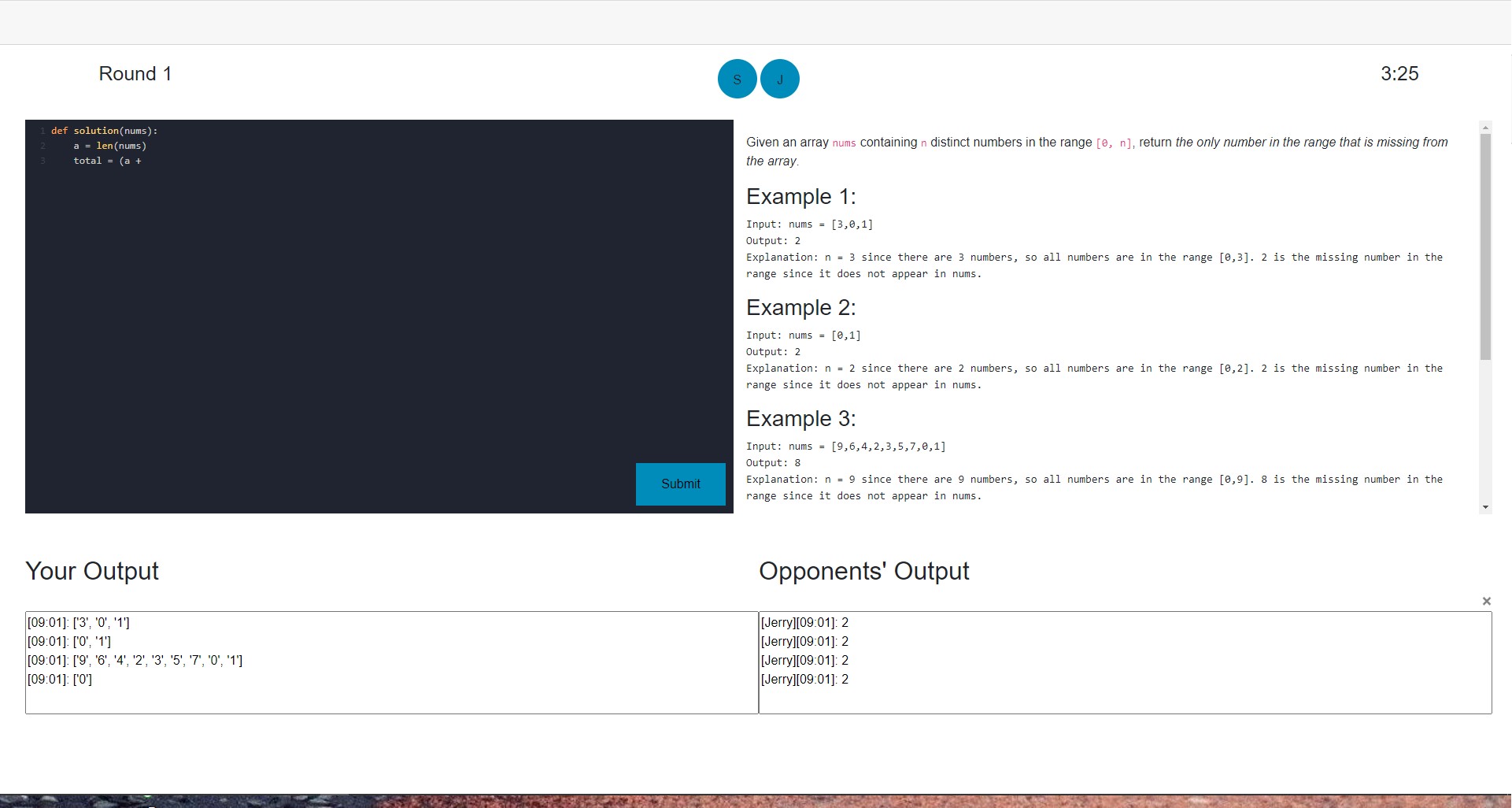Place cursor at end of 'total = (a +'
Viewport: 1512px width, 808px height.
tap(142, 161)
